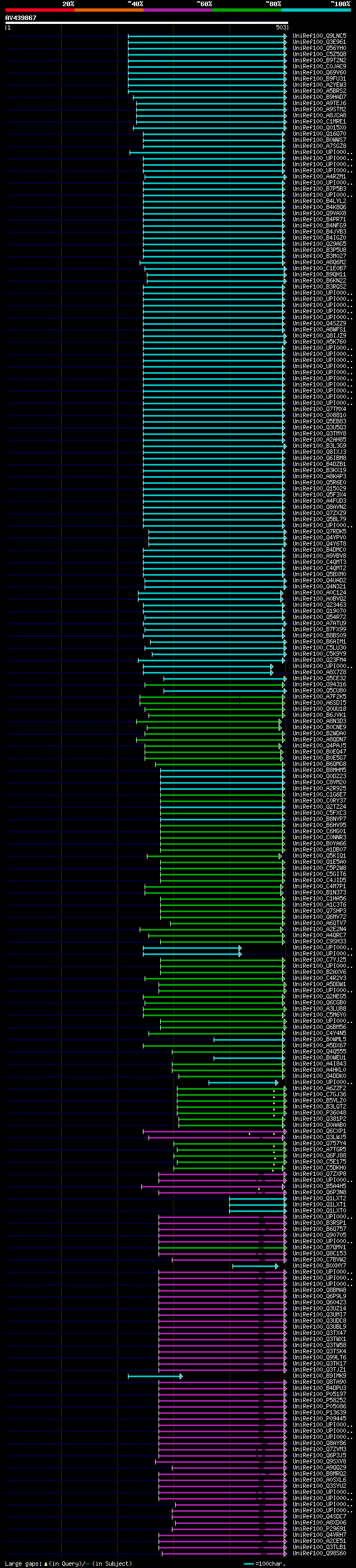Click the cyan ~100% identity legend segment

coord(316,10)
